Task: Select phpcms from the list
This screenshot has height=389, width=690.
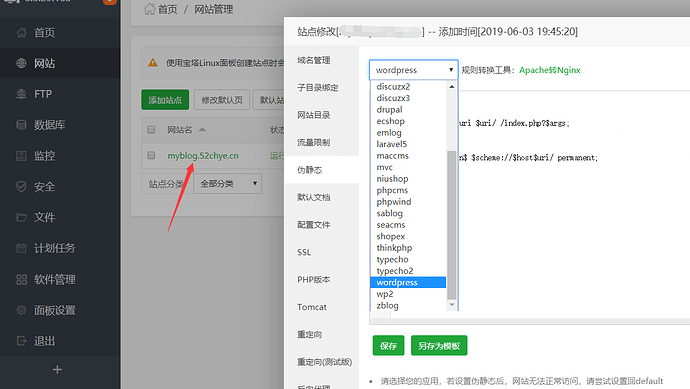Action: (x=408, y=190)
